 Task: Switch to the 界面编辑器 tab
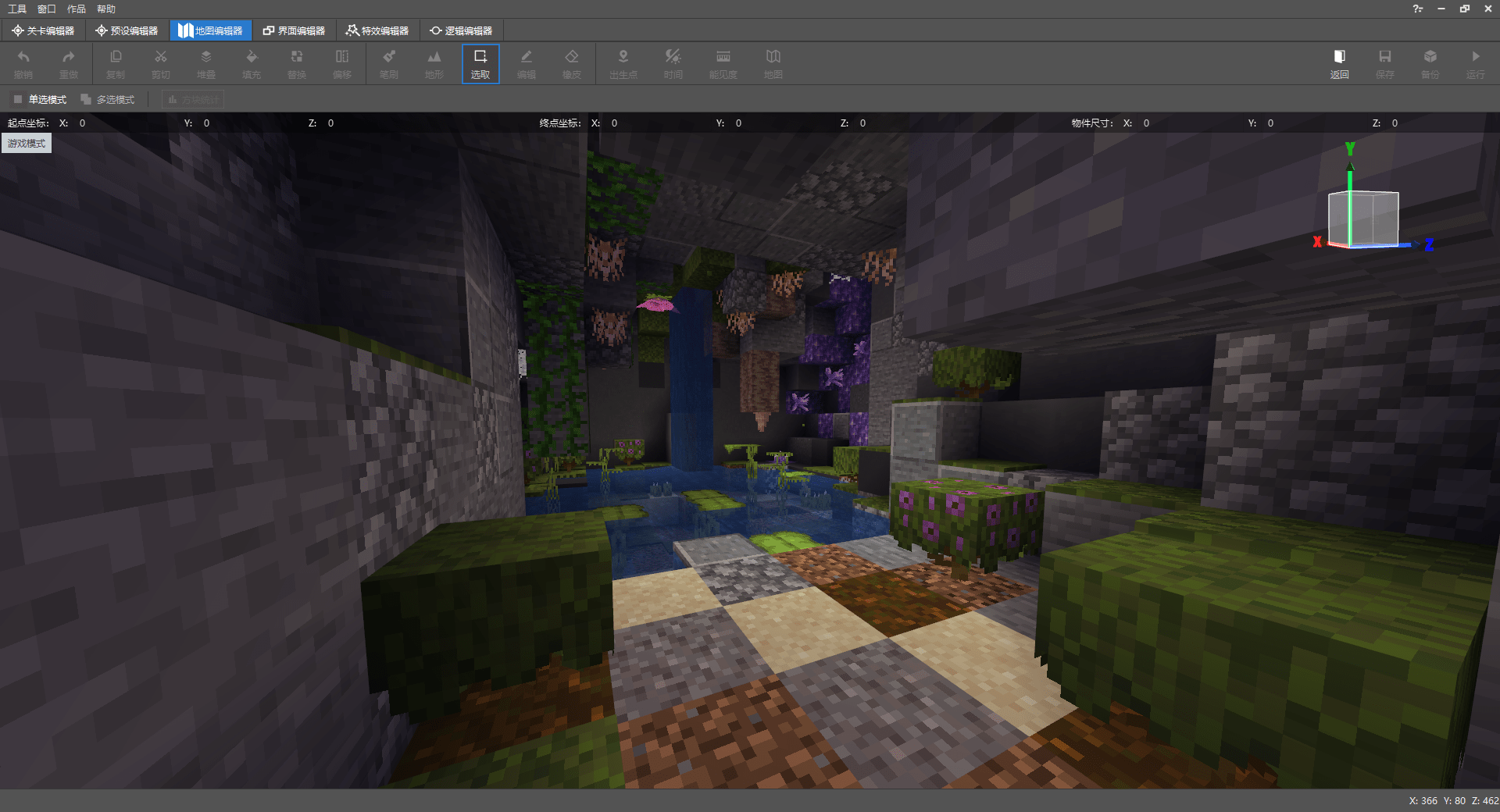point(295,30)
